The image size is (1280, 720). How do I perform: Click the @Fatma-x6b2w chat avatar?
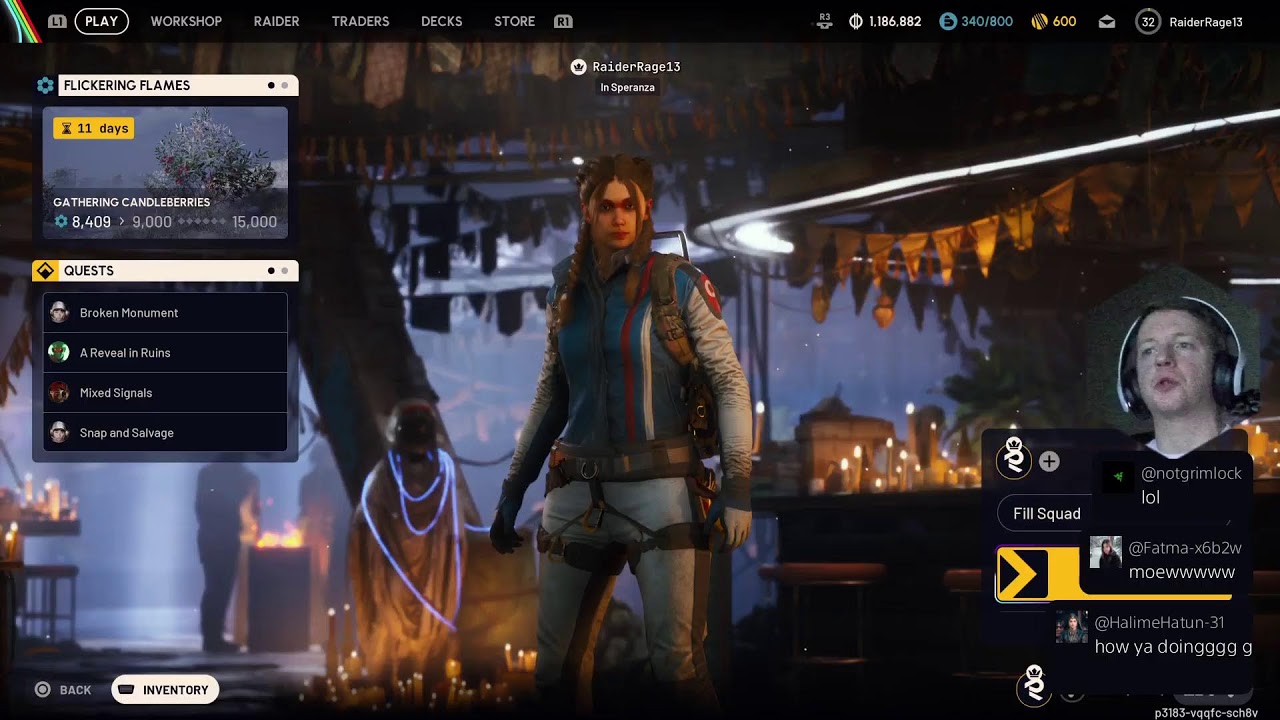pos(1105,552)
